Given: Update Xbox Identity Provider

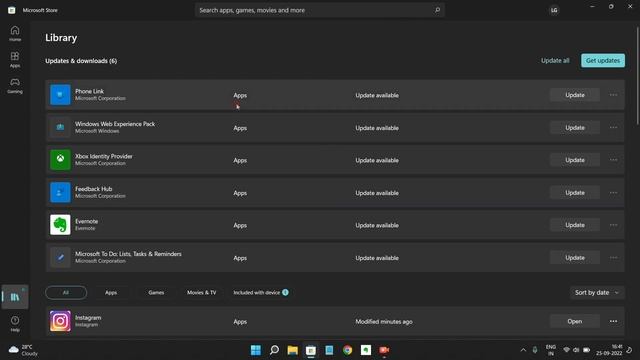Looking at the screenshot, I should click(575, 160).
